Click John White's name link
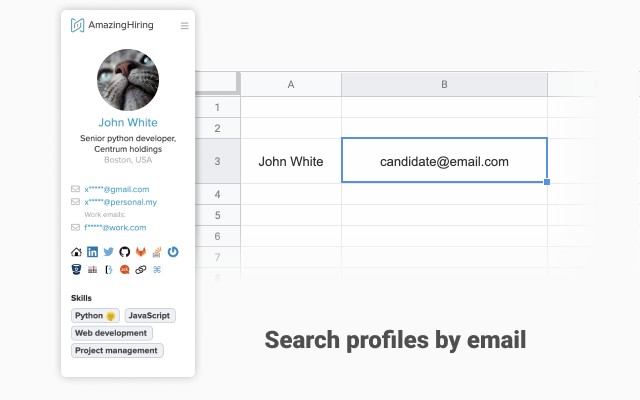This screenshot has height=400, width=640. pyautogui.click(x=128, y=123)
